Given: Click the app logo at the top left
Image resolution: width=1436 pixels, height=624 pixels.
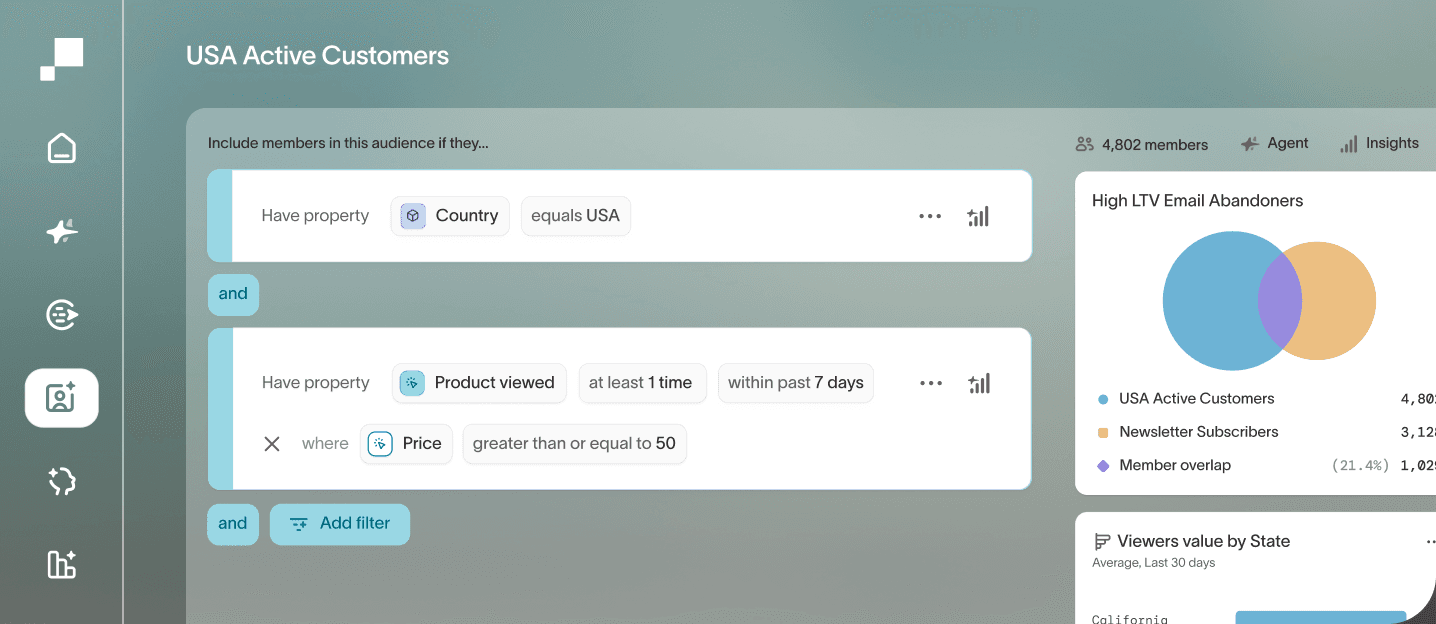Looking at the screenshot, I should (x=61, y=58).
